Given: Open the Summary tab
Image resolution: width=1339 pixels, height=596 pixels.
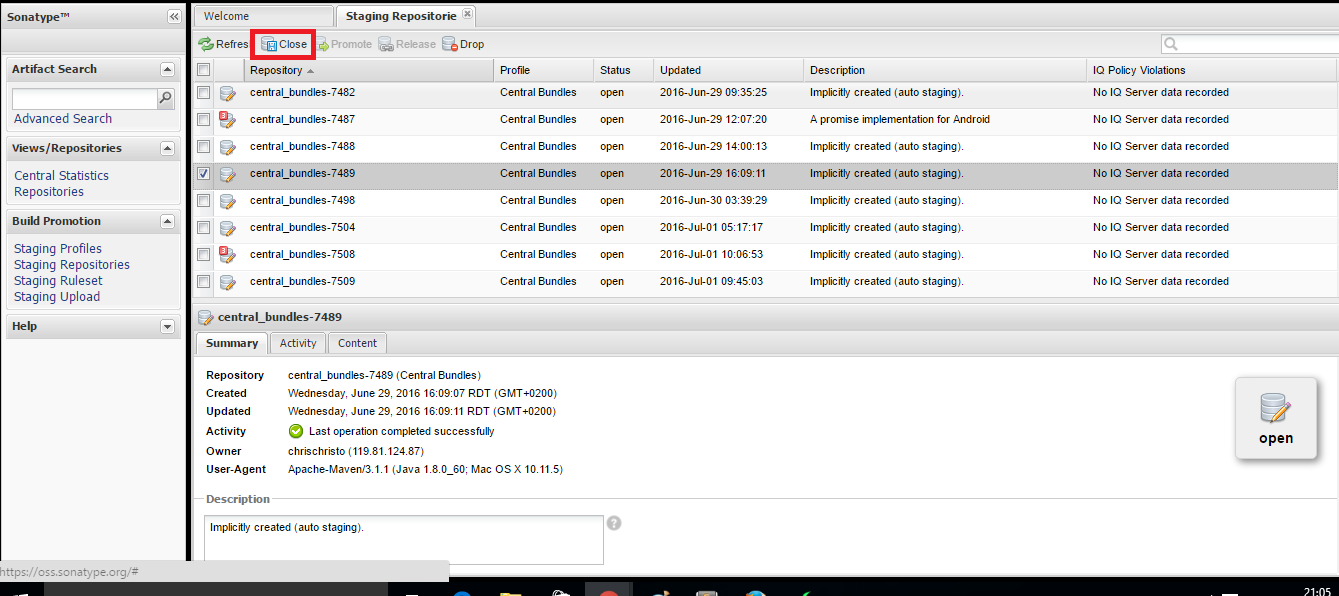Looking at the screenshot, I should tap(232, 343).
